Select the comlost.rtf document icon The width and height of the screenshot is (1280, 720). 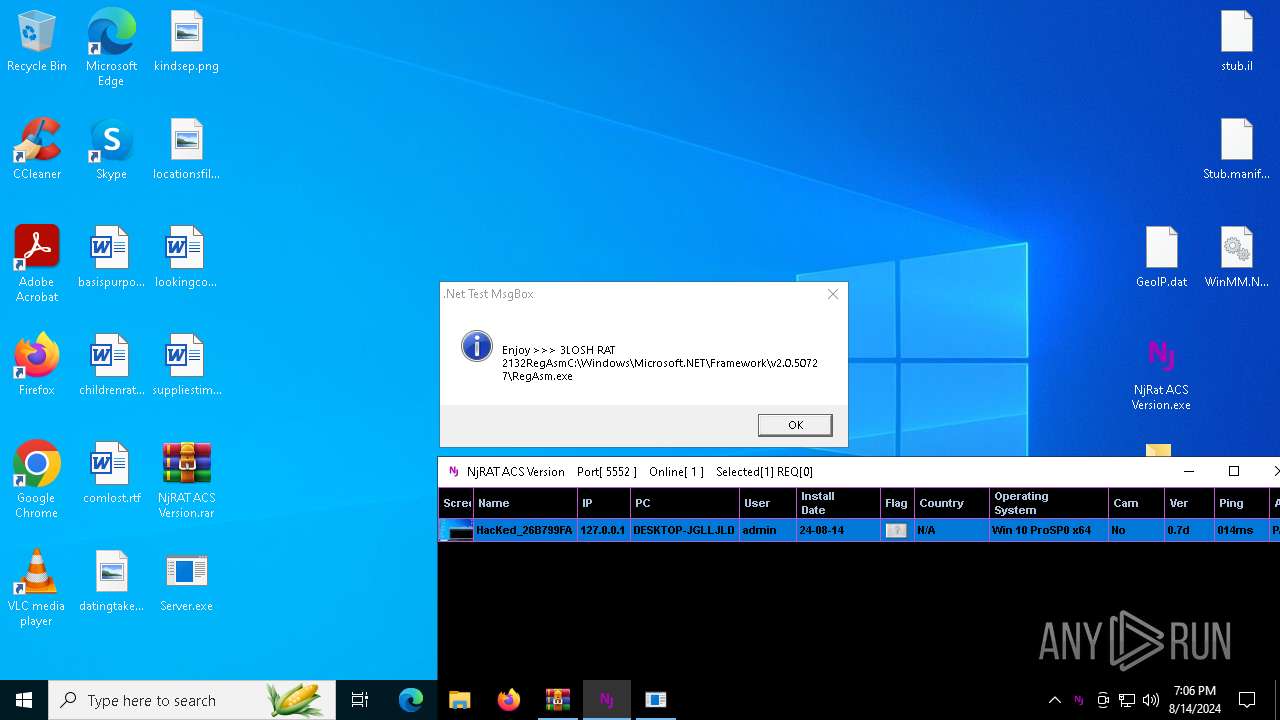click(x=111, y=474)
